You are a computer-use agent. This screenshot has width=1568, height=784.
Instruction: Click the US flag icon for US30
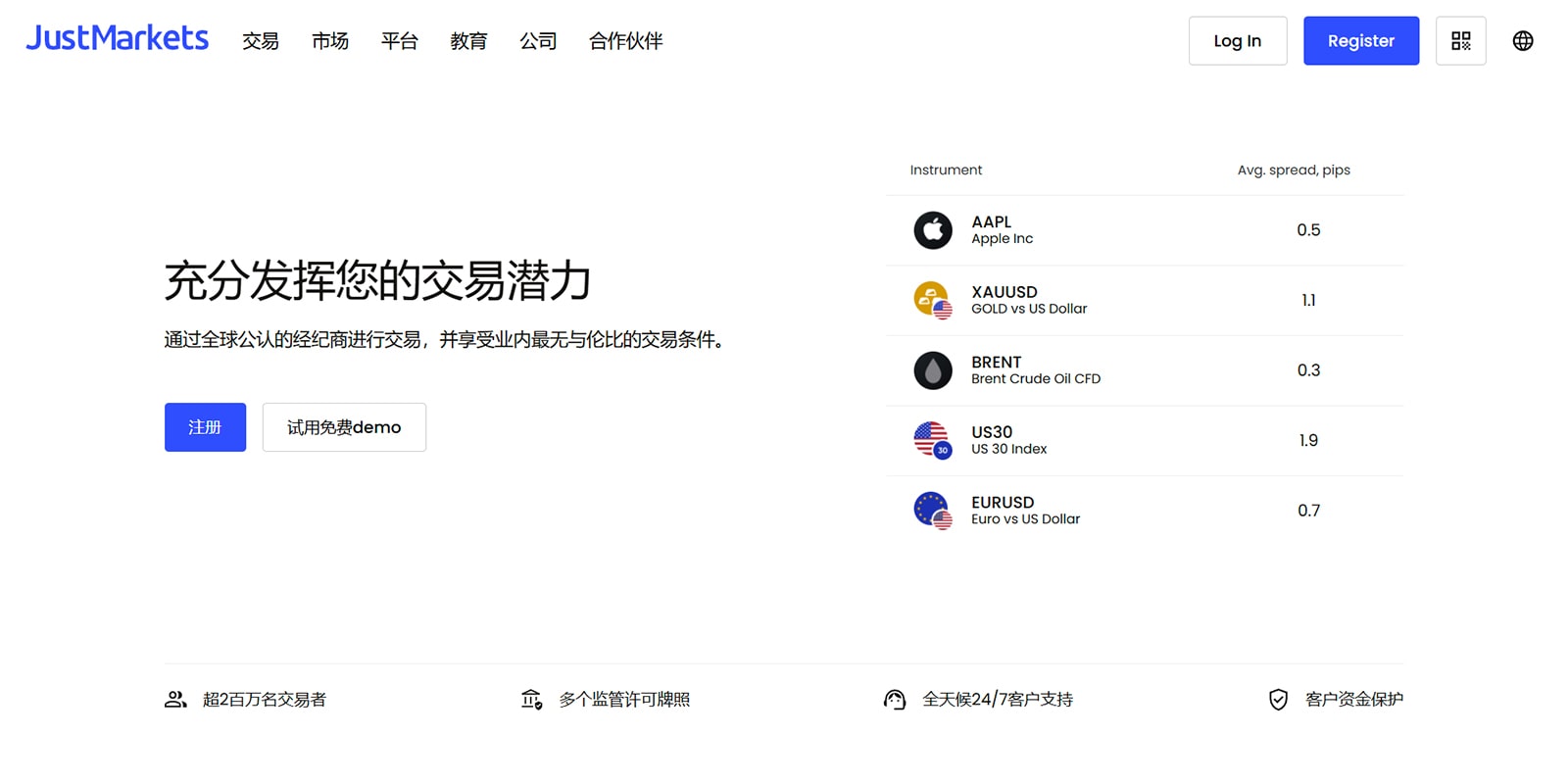coord(933,440)
